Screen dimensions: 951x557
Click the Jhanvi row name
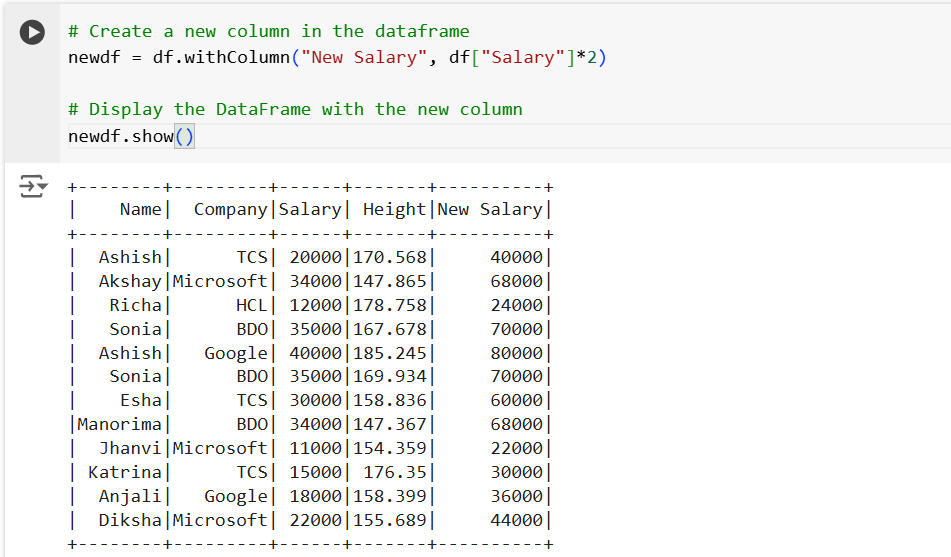tap(129, 448)
